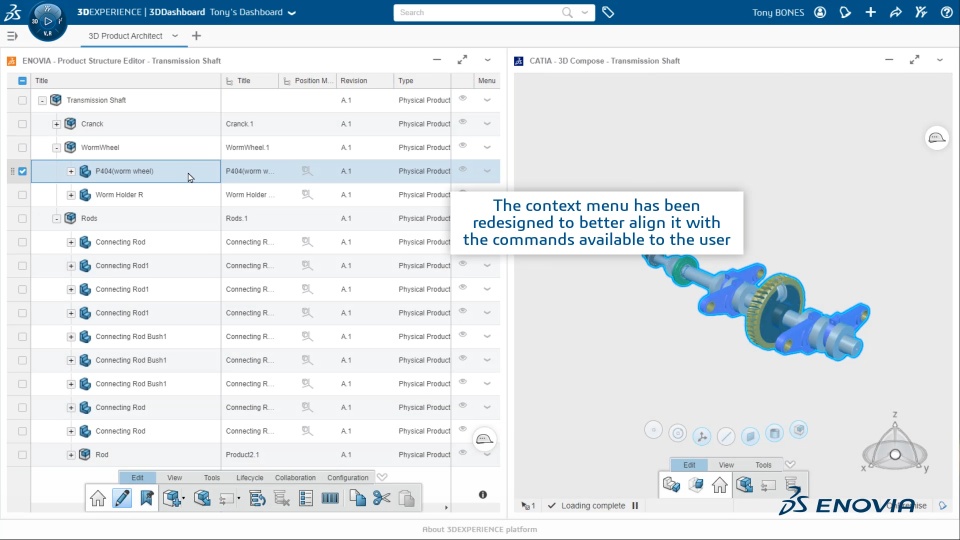
Task: Uncheck the P404(worm wheel) row checkbox
Action: coord(23,171)
